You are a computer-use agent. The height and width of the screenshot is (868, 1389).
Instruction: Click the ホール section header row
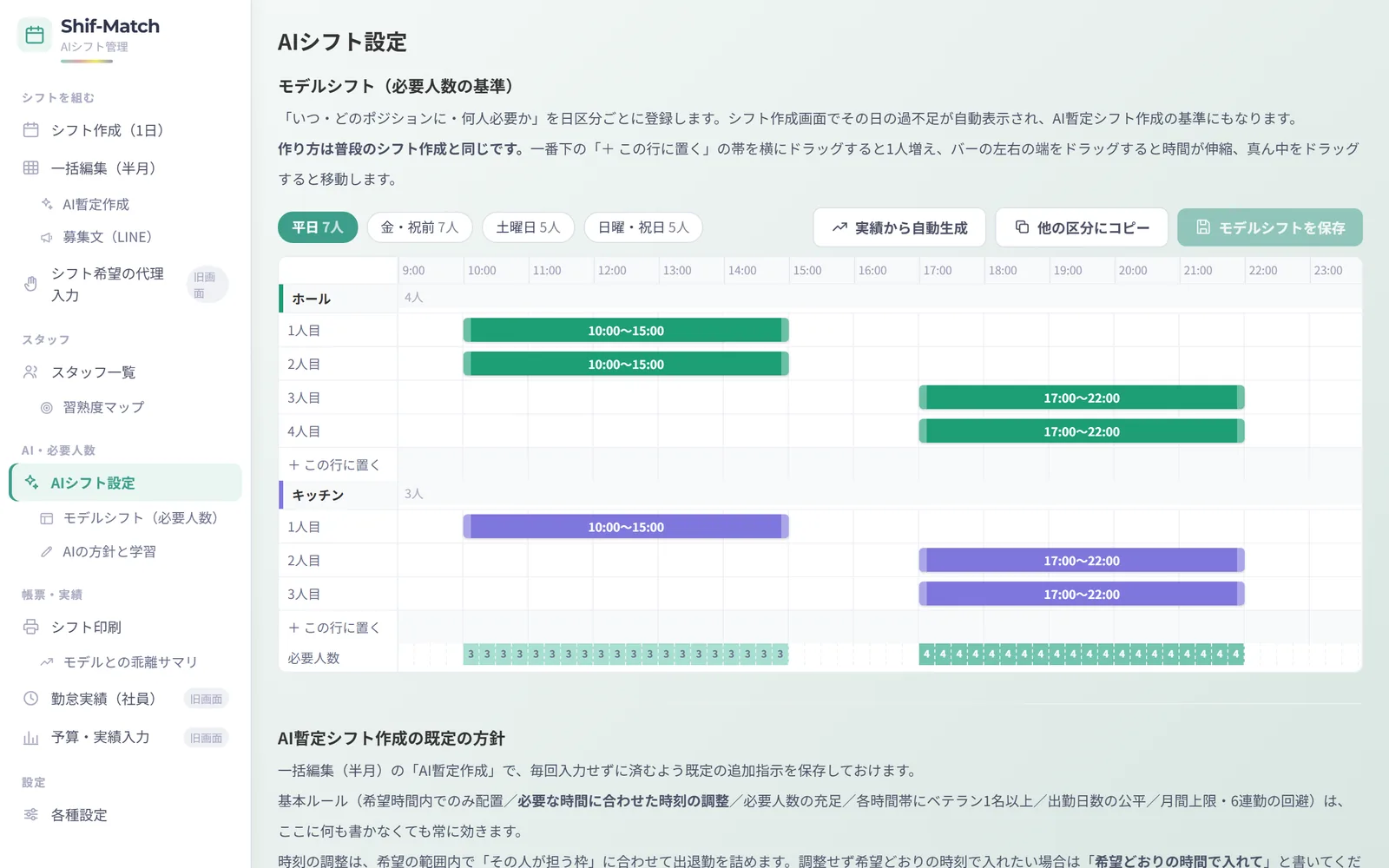pos(820,298)
